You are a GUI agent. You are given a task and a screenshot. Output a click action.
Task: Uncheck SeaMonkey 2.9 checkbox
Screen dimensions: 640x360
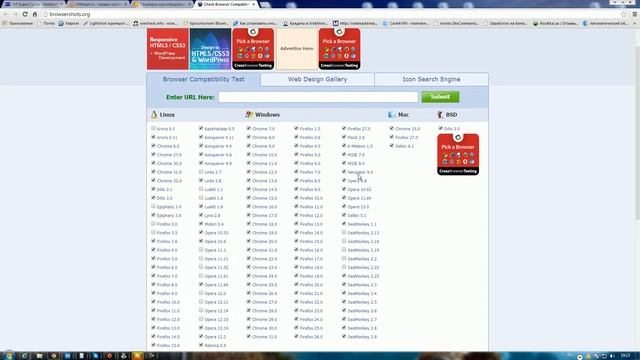point(344,336)
